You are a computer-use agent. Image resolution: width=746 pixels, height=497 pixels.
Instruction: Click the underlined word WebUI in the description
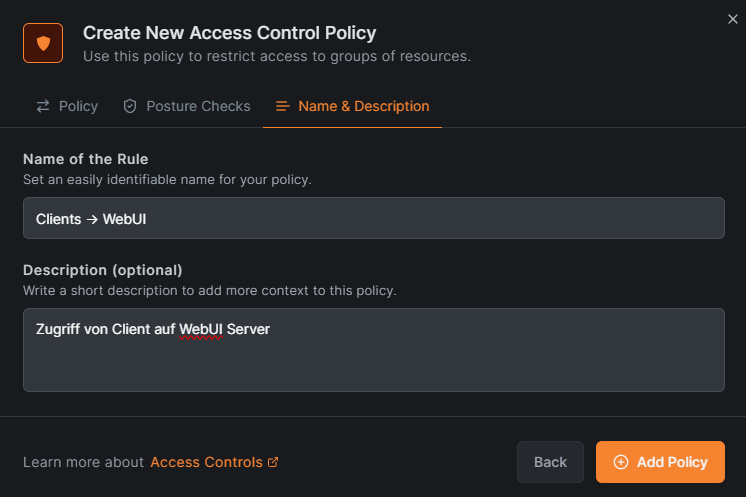[201, 328]
